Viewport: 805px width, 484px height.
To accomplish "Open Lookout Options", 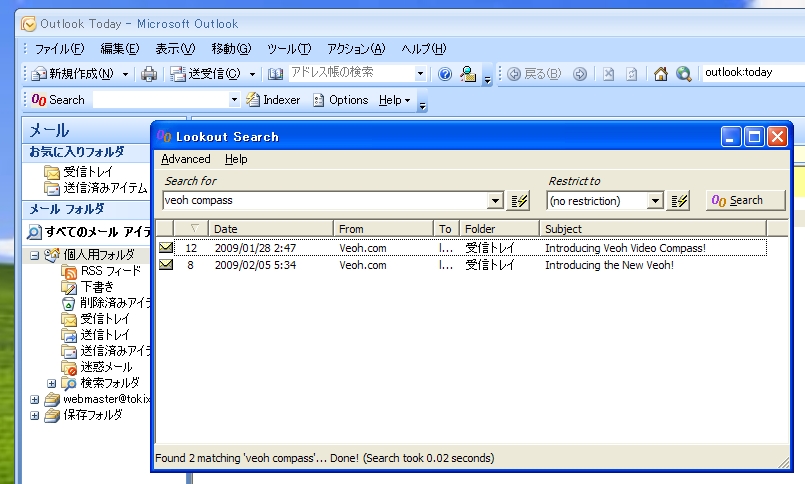I will coord(340,100).
